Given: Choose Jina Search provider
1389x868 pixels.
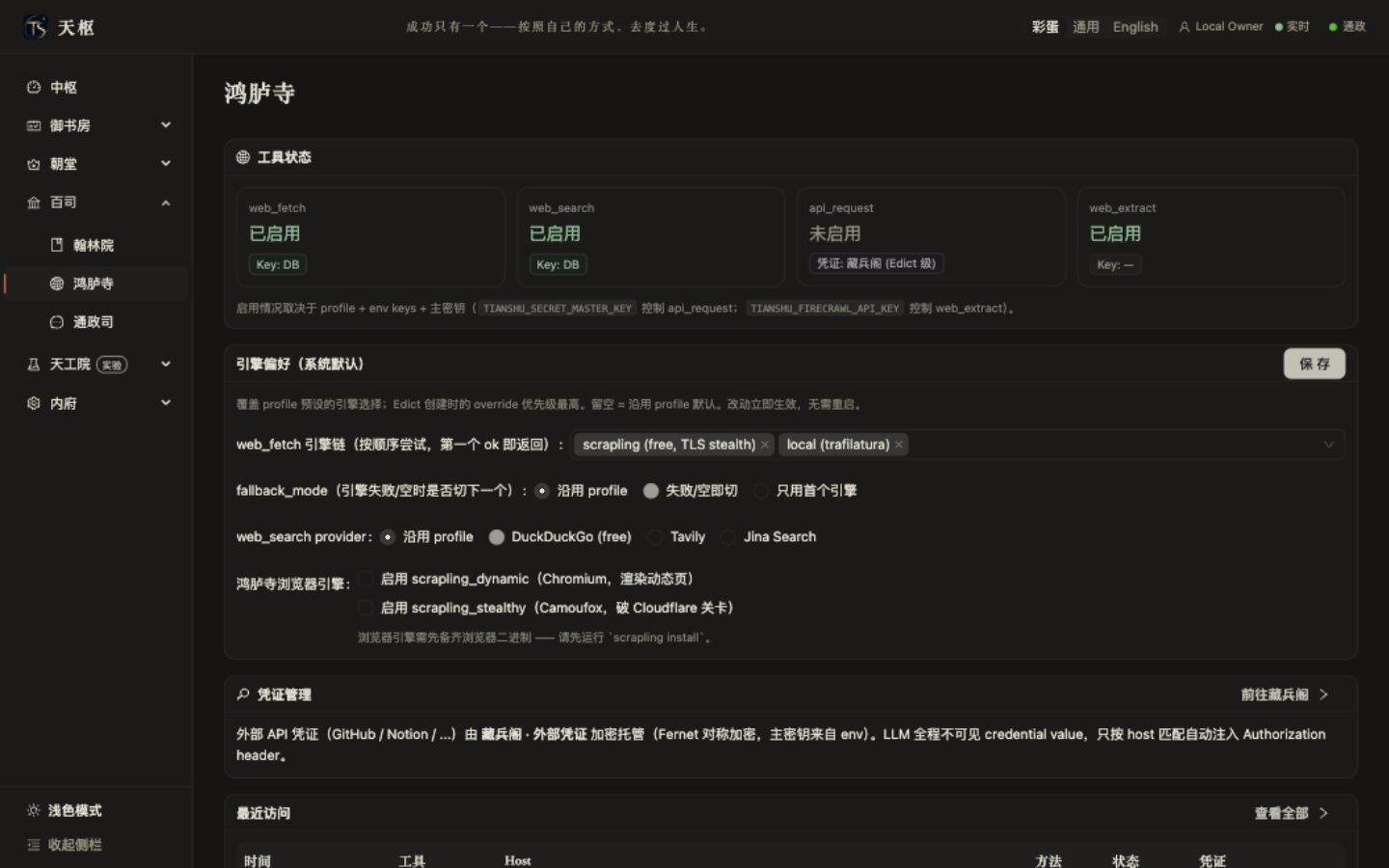Looking at the screenshot, I should point(728,537).
